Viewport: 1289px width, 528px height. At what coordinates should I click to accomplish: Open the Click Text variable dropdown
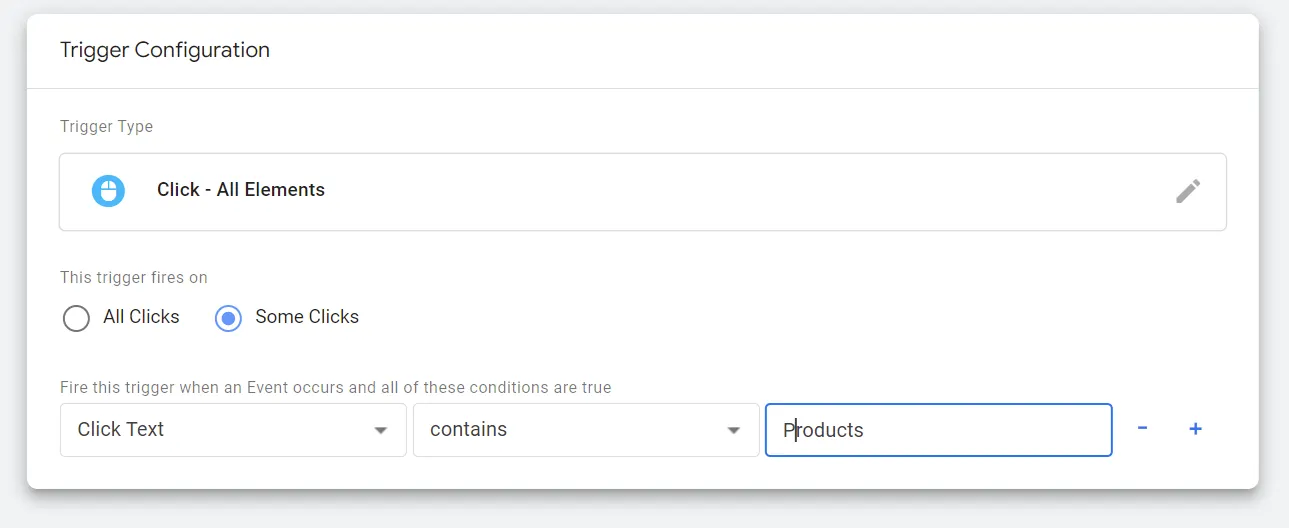pos(233,430)
